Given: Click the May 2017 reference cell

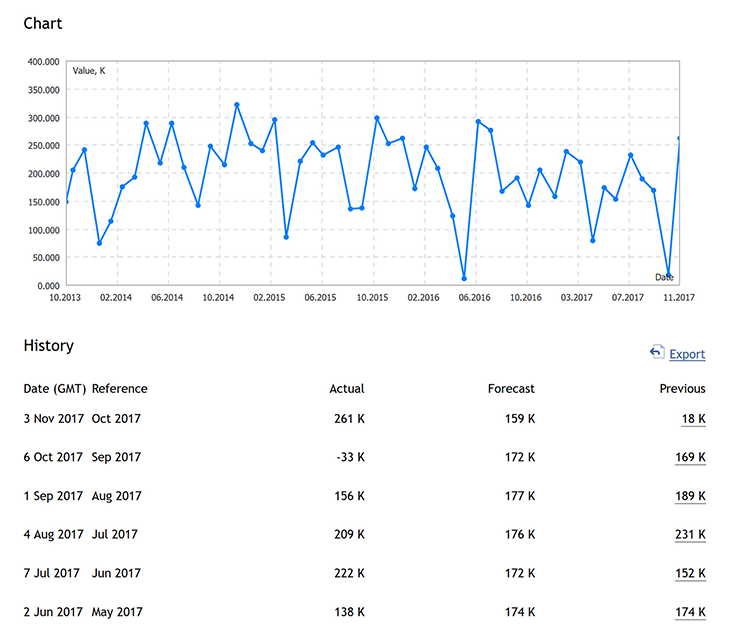Looking at the screenshot, I should point(117,612).
